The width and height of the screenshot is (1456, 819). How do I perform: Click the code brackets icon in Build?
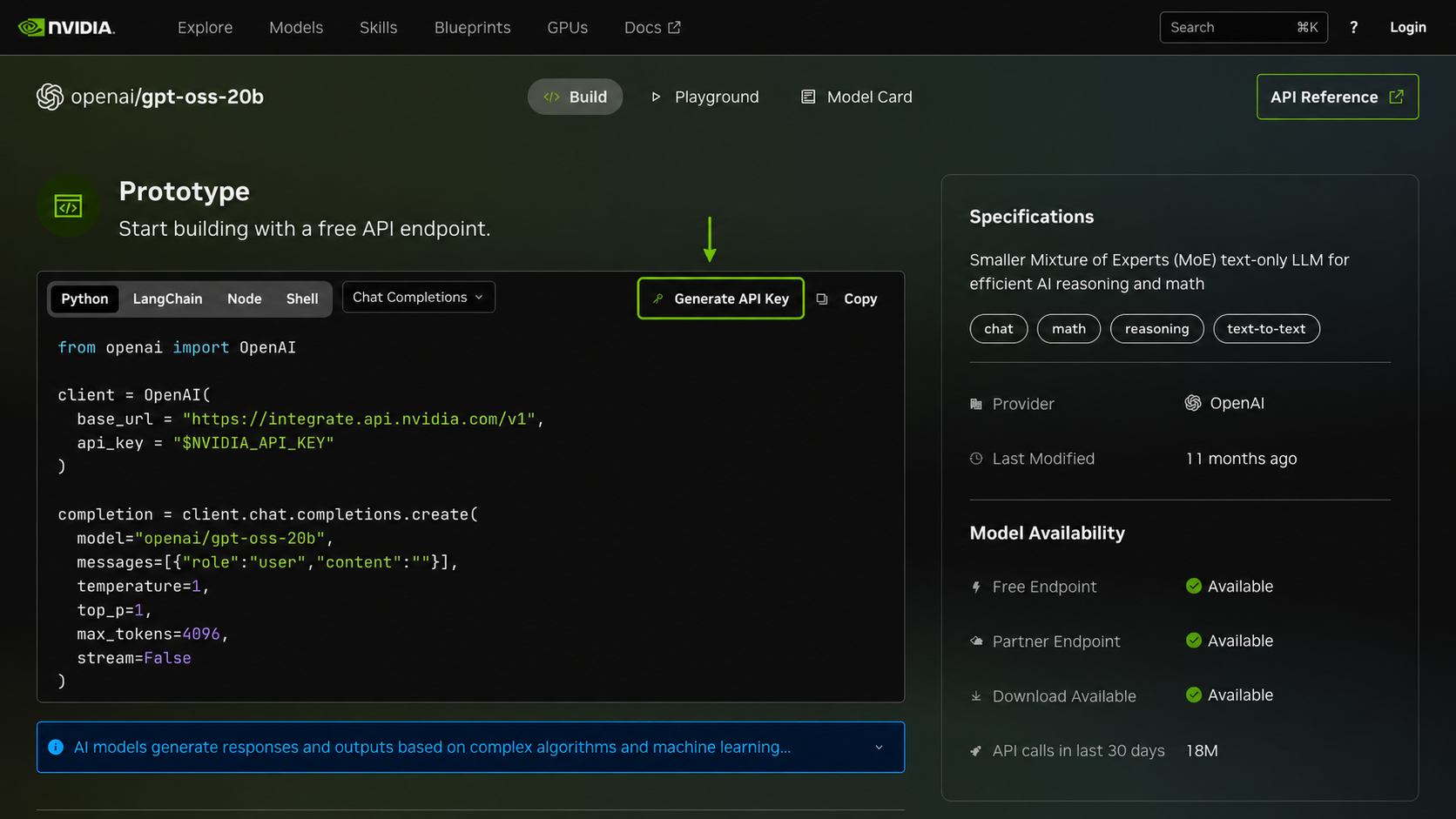[551, 97]
